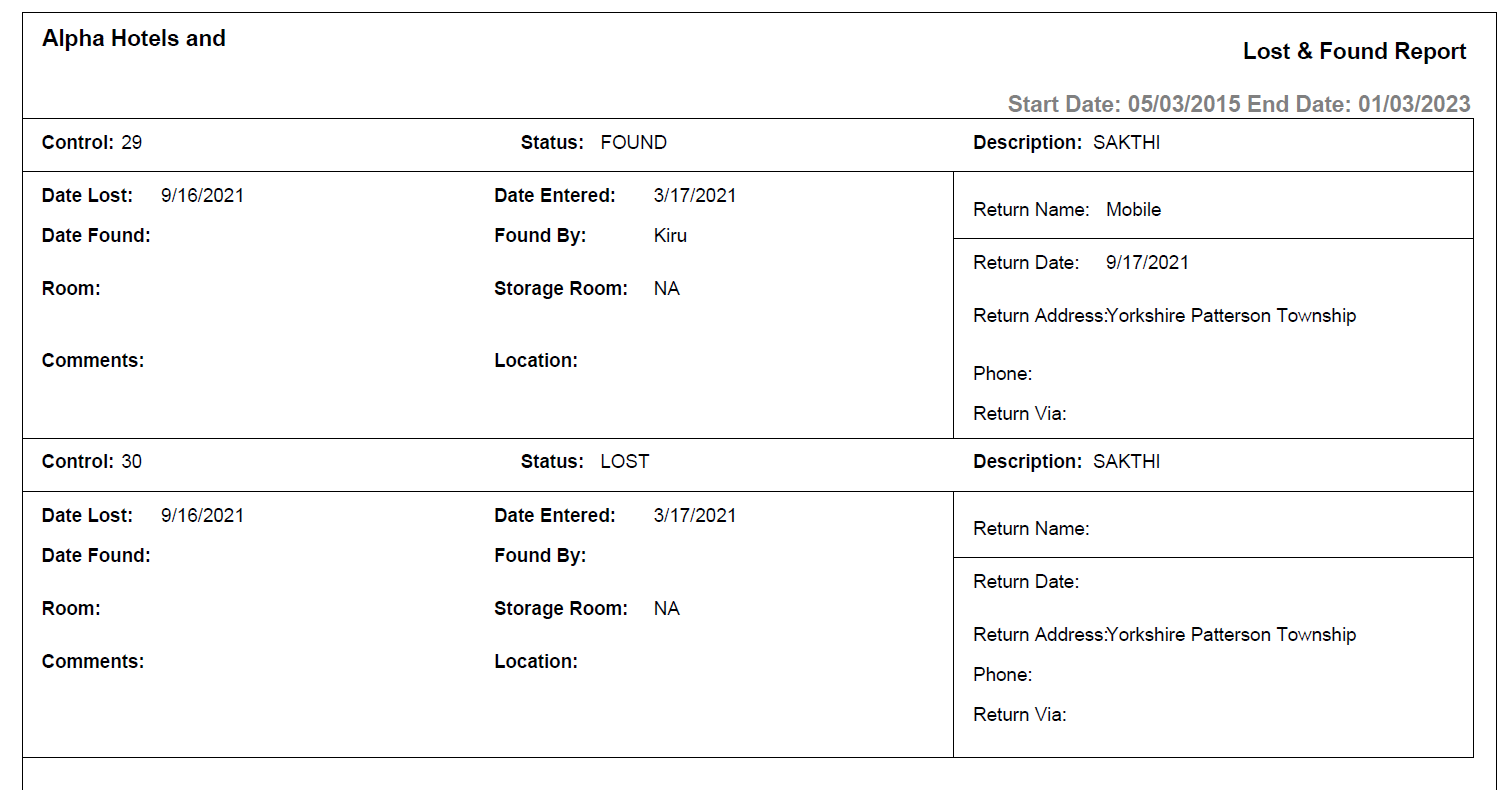Viewport: 1511px width, 790px height.
Task: Click Comments label in the Control 30 record
Action: coord(93,662)
